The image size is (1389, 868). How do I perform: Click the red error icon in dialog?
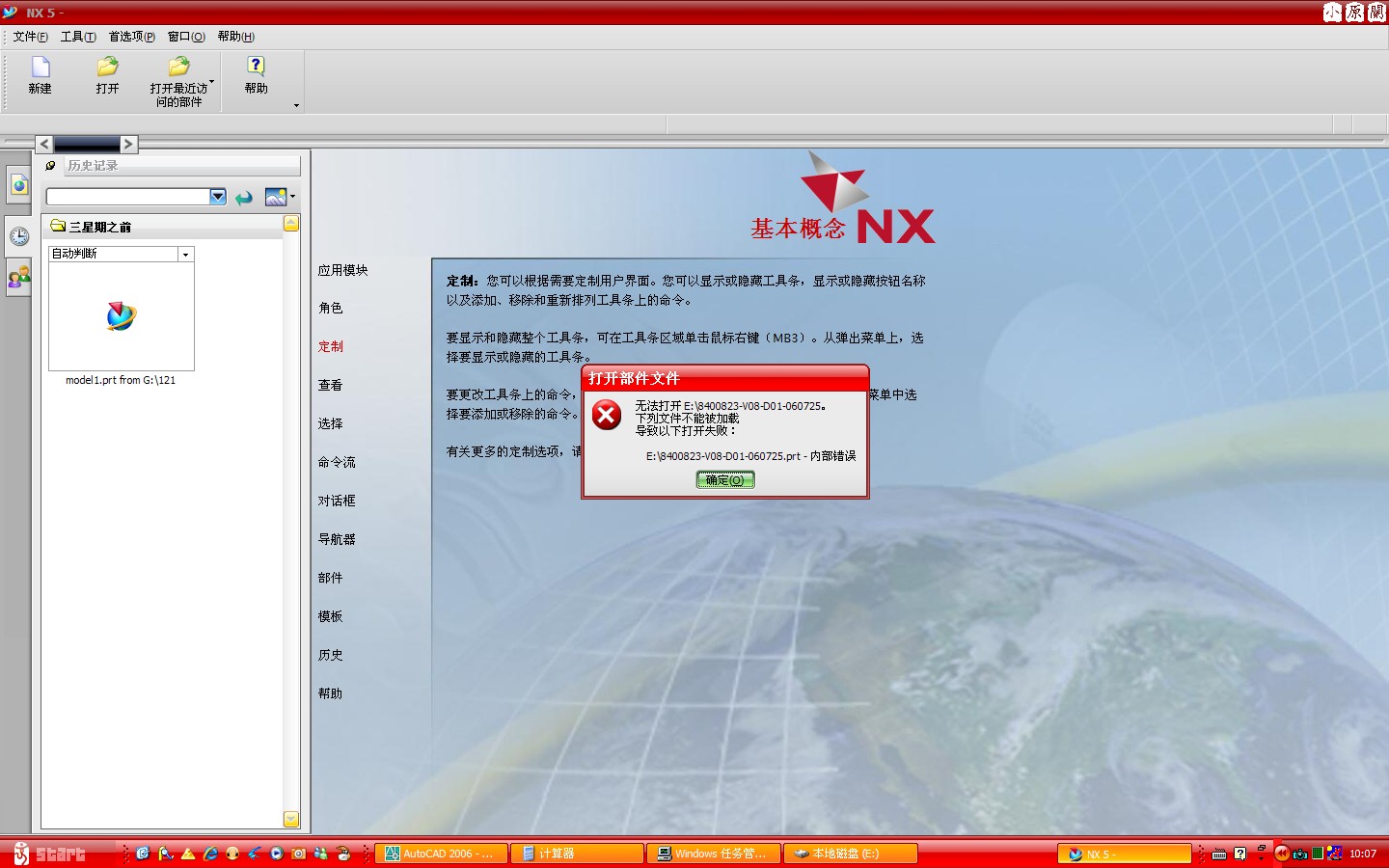(x=607, y=416)
